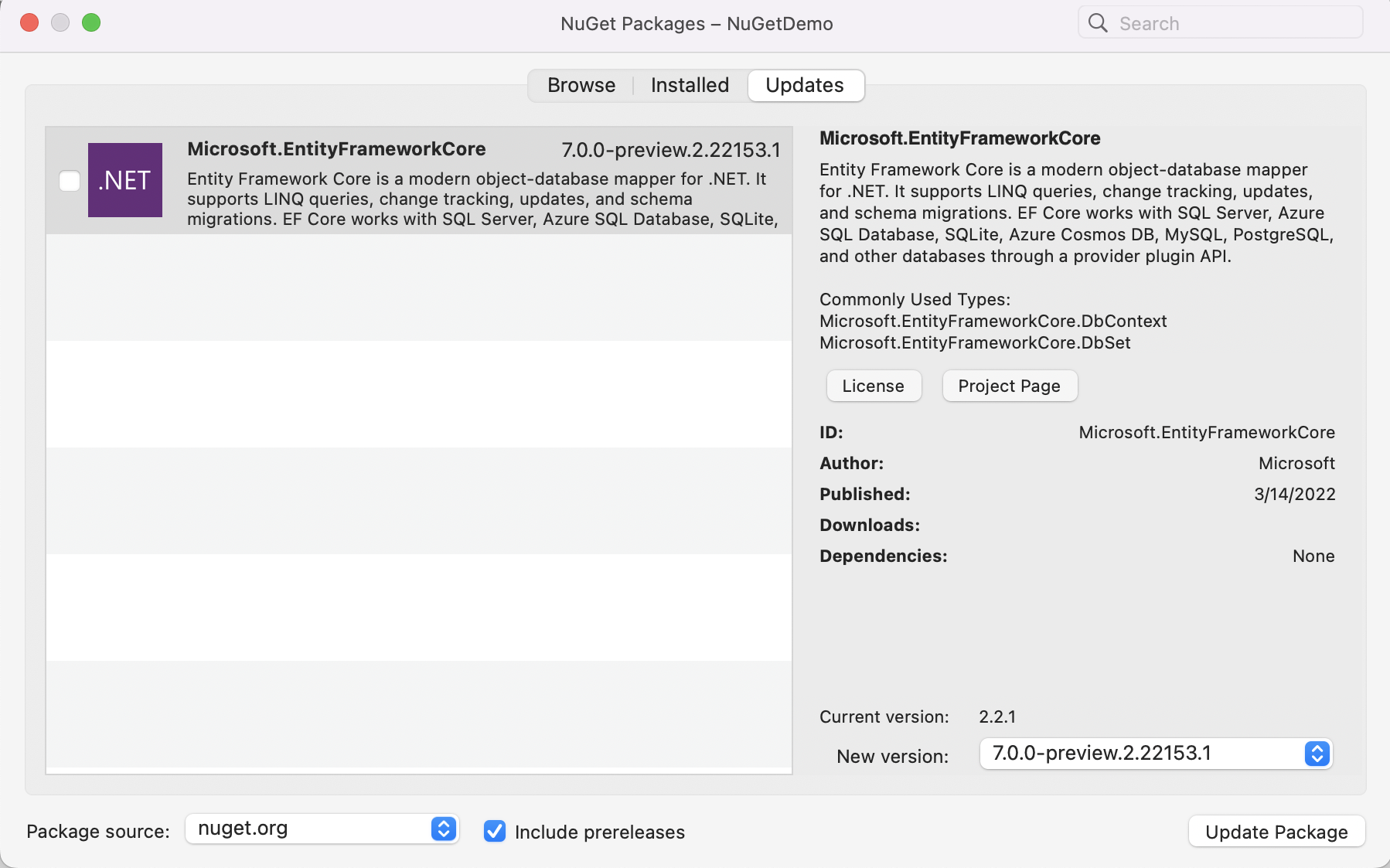
Task: Check the Microsoft.EntityFrameworkCore package checkbox
Action: point(69,179)
